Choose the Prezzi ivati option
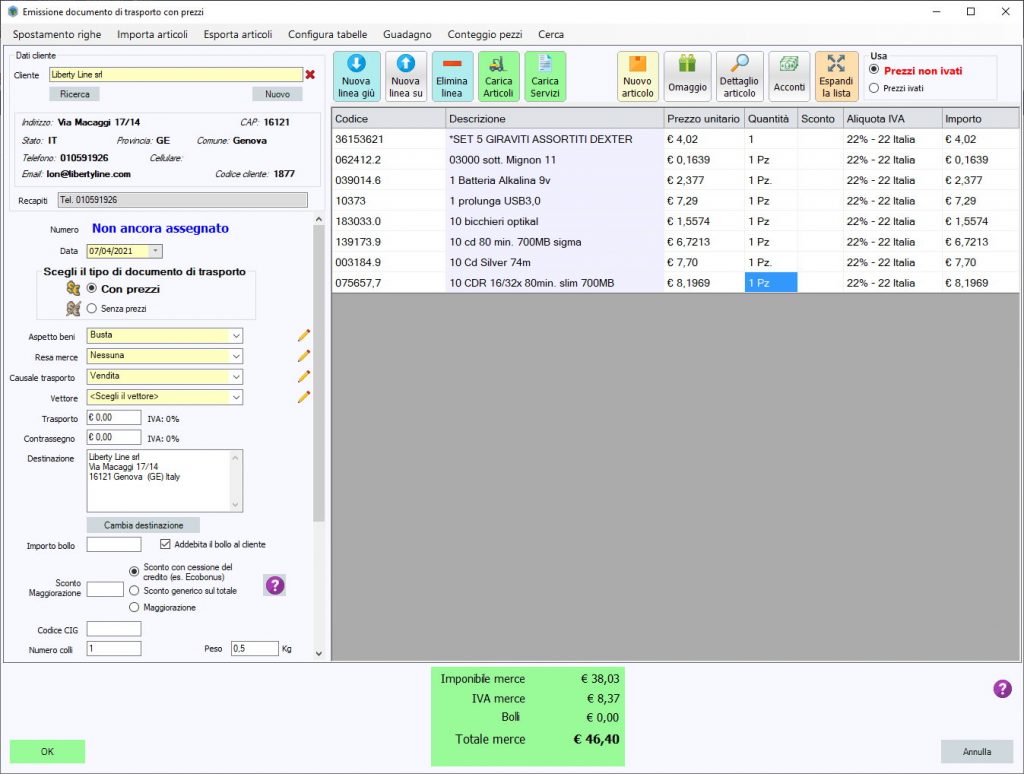The image size is (1024, 774). [874, 88]
